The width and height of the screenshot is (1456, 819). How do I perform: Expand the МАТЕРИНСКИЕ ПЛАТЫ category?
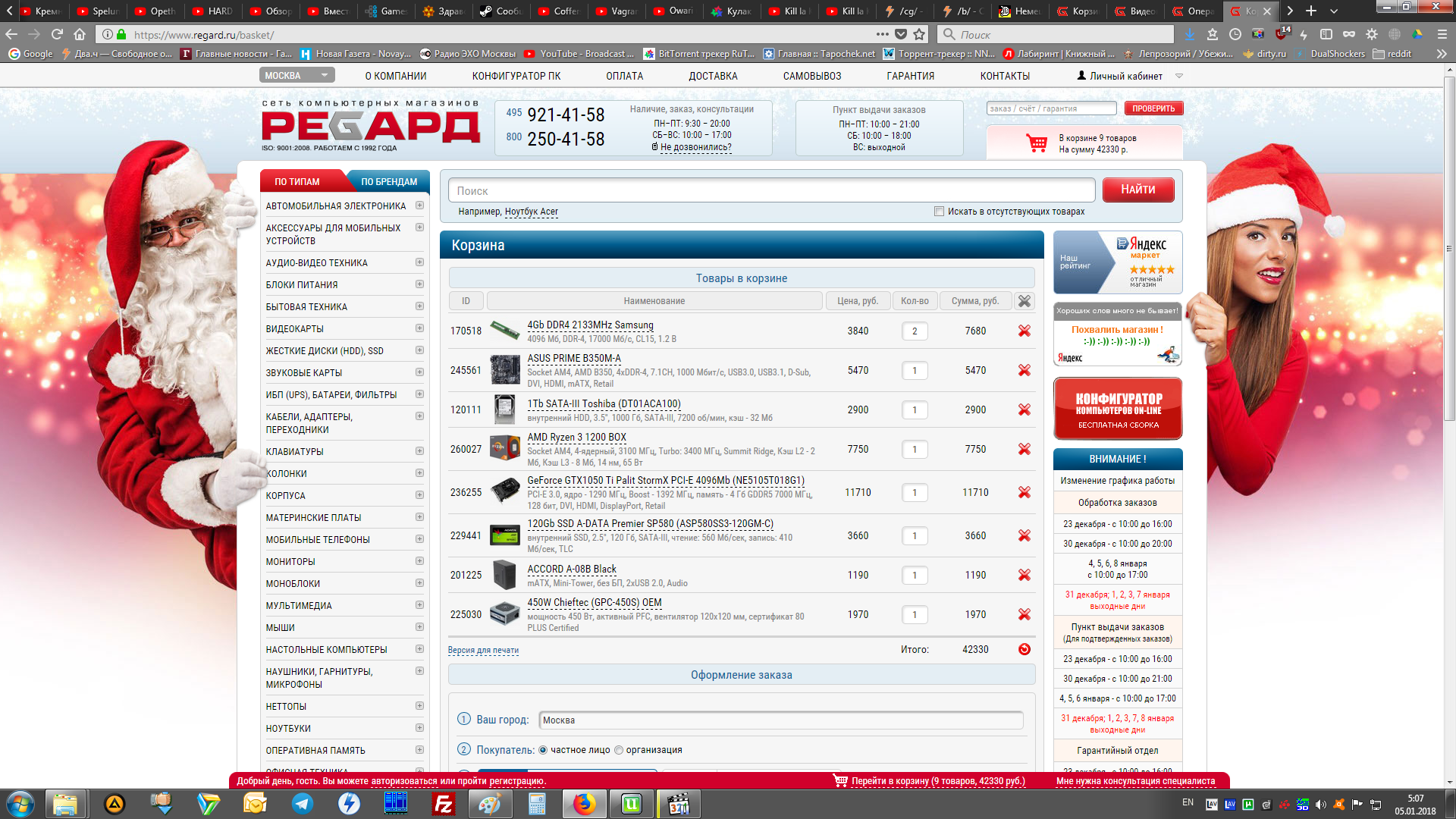point(419,517)
